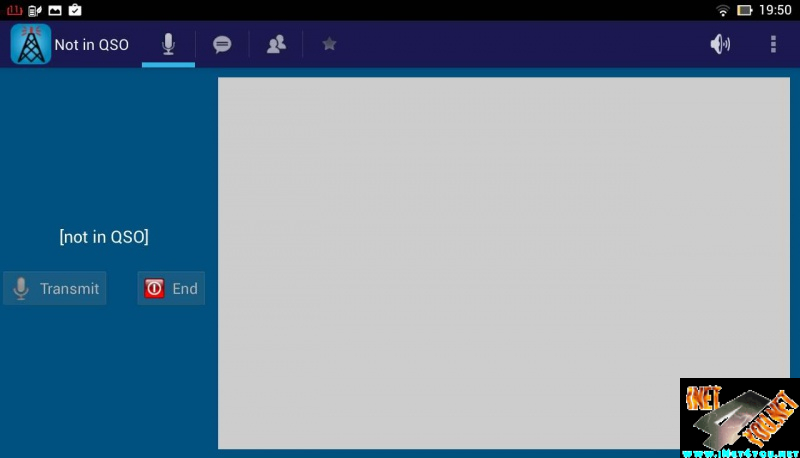800x458 pixels.
Task: Tap the [not in QSO] status label
Action: (x=104, y=237)
